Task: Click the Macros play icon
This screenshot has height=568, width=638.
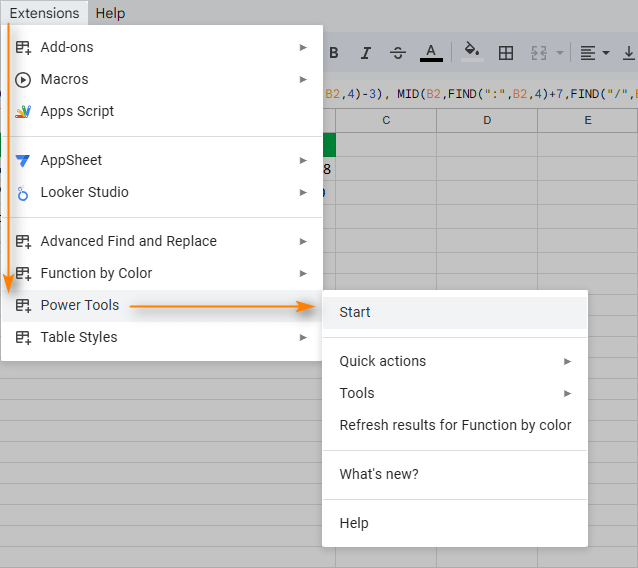Action: click(x=23, y=79)
